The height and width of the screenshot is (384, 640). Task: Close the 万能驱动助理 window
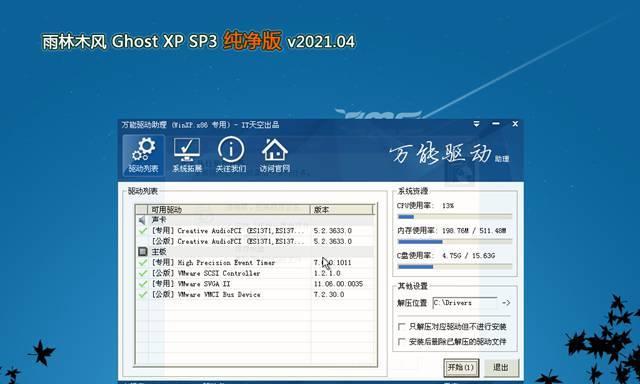515,124
